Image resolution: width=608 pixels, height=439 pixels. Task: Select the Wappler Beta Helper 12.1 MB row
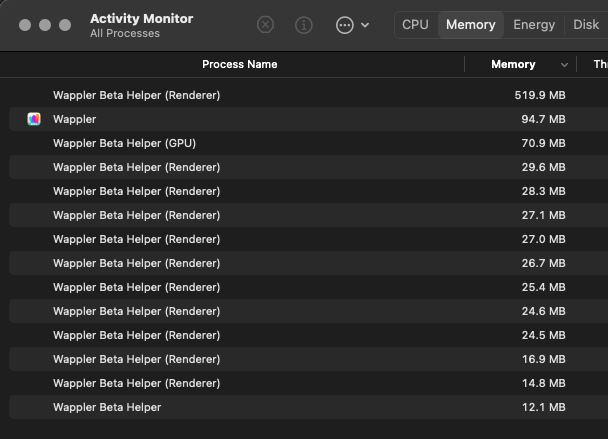pos(308,408)
